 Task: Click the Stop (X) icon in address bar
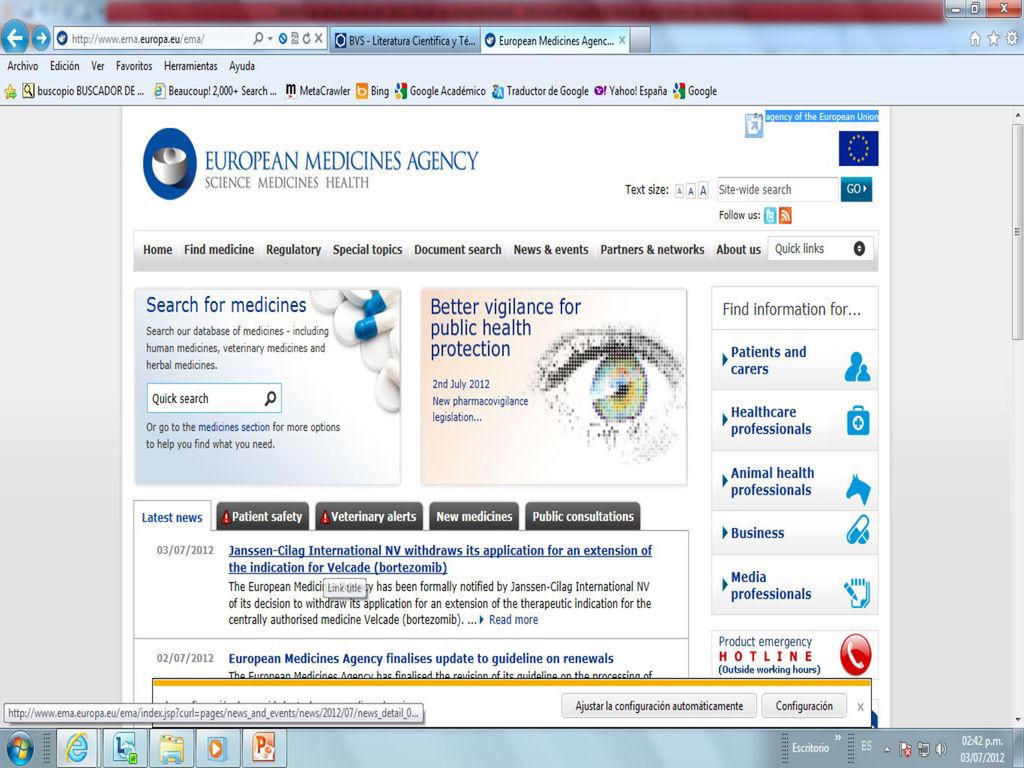pyautogui.click(x=318, y=39)
